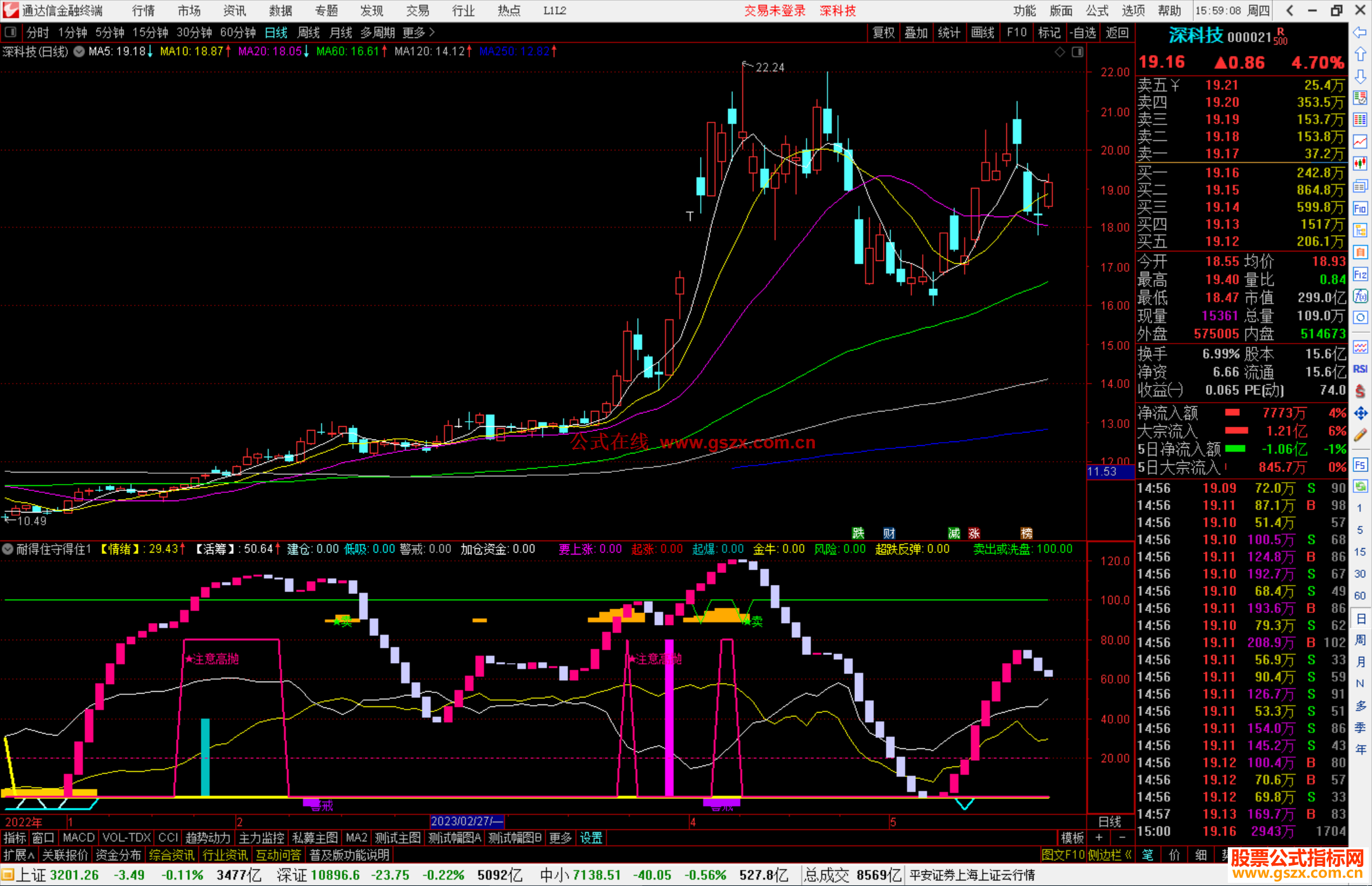Toggle the round icon beside 耐得住守得住1
Screen dimensions: 1372x886
(x=8, y=549)
